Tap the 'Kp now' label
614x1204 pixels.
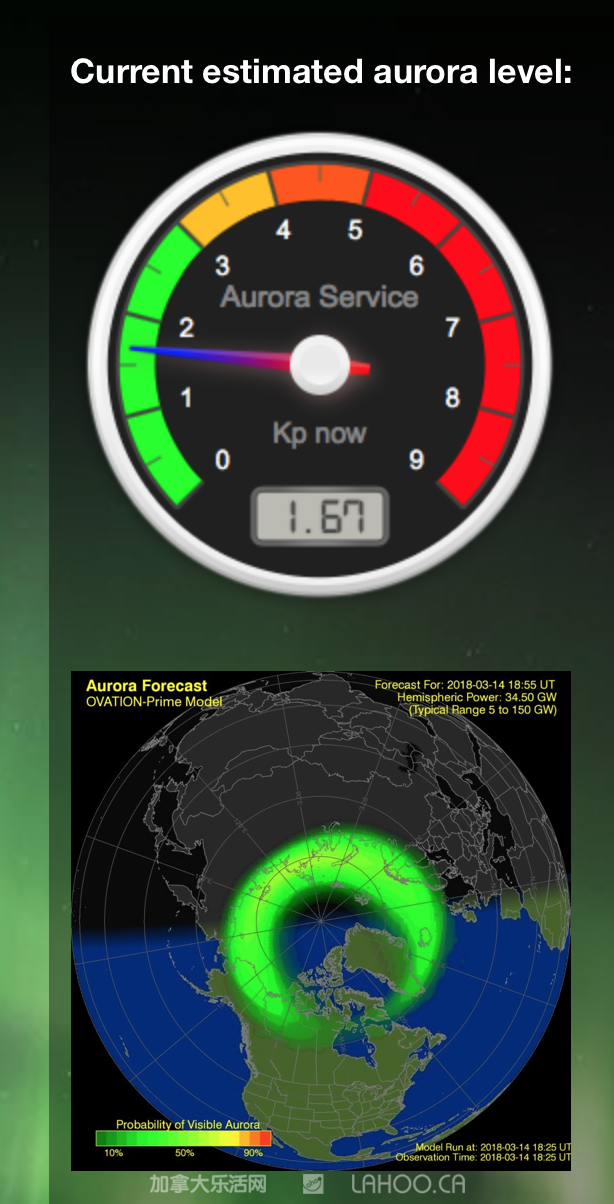(319, 433)
